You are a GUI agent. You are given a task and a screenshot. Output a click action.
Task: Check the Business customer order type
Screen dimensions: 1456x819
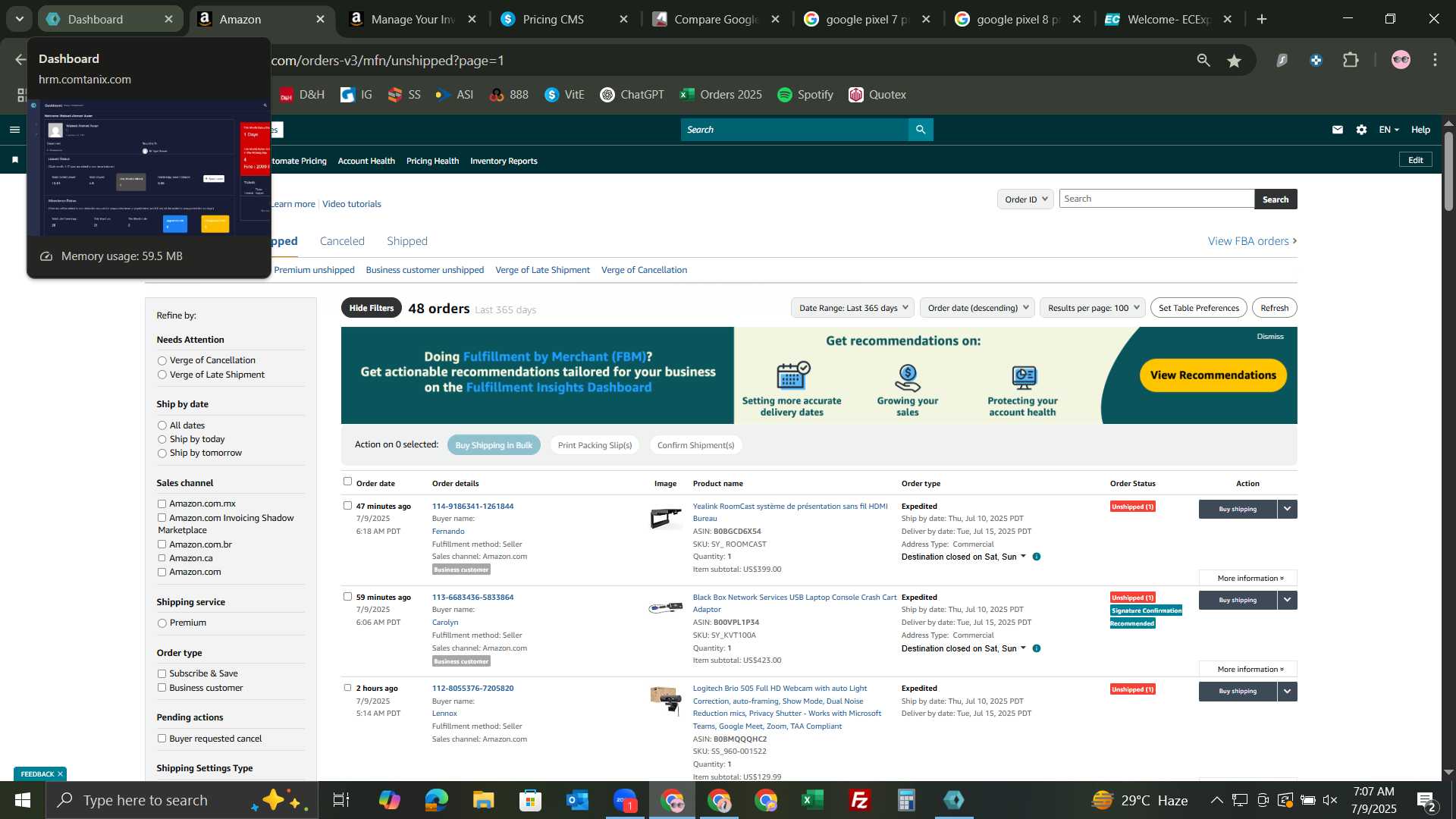162,688
